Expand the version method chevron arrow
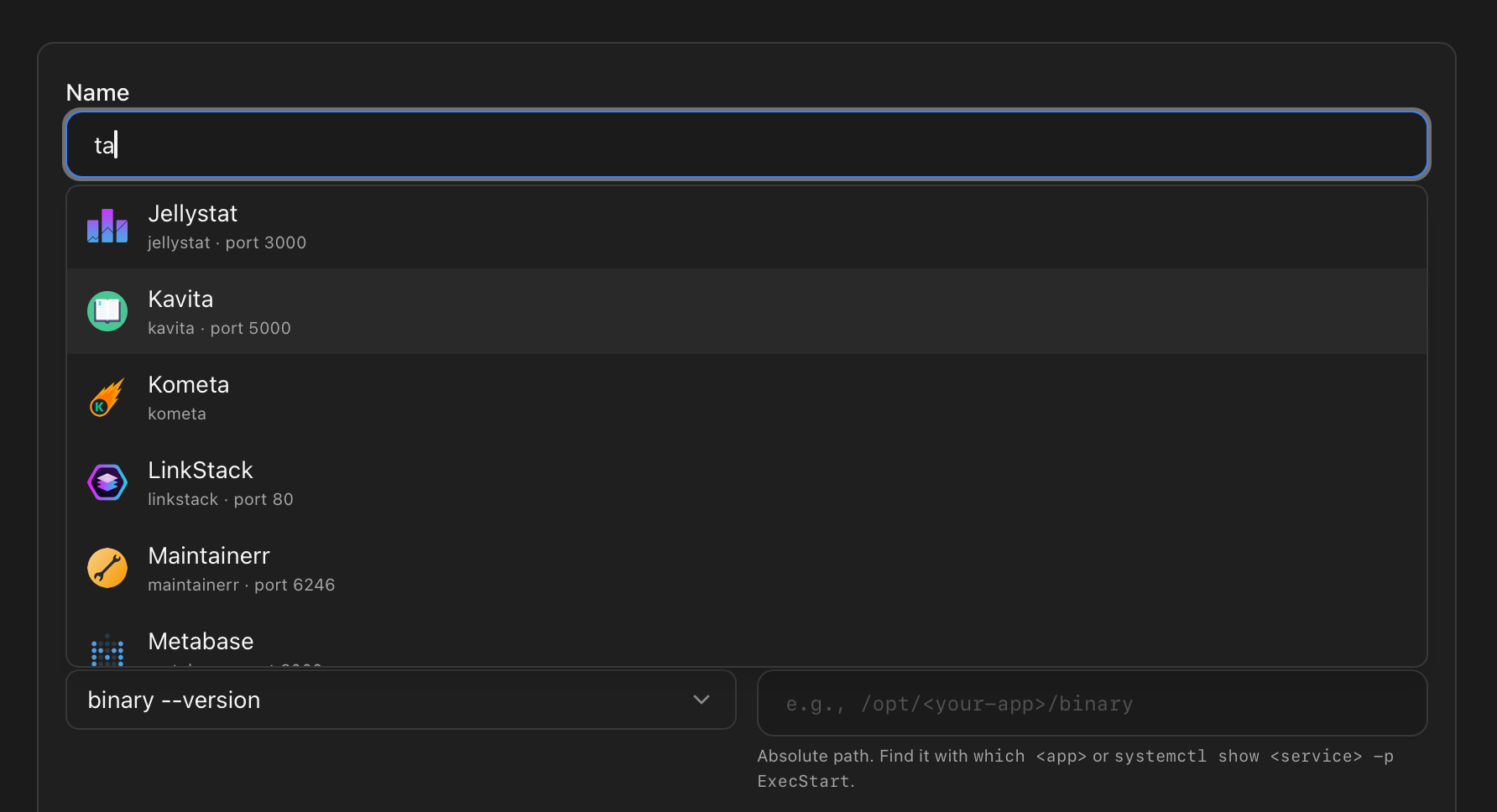This screenshot has width=1497, height=812. 702,700
